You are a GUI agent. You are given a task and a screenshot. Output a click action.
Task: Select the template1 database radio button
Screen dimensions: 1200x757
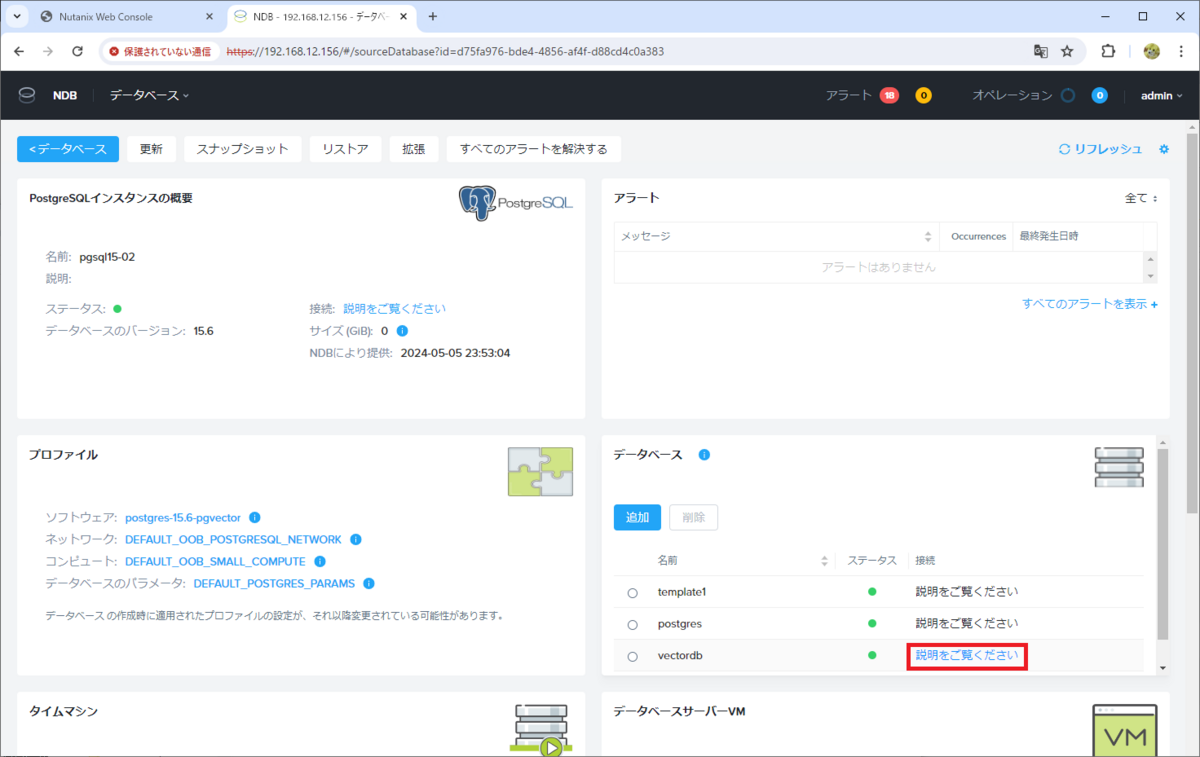[x=632, y=593]
